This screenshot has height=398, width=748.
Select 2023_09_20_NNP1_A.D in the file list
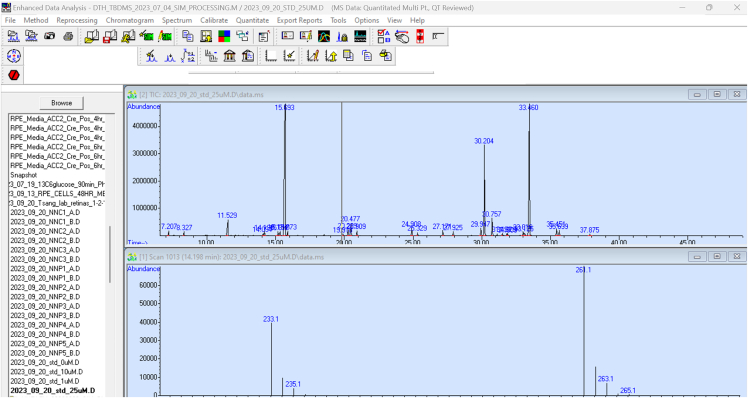pos(45,269)
